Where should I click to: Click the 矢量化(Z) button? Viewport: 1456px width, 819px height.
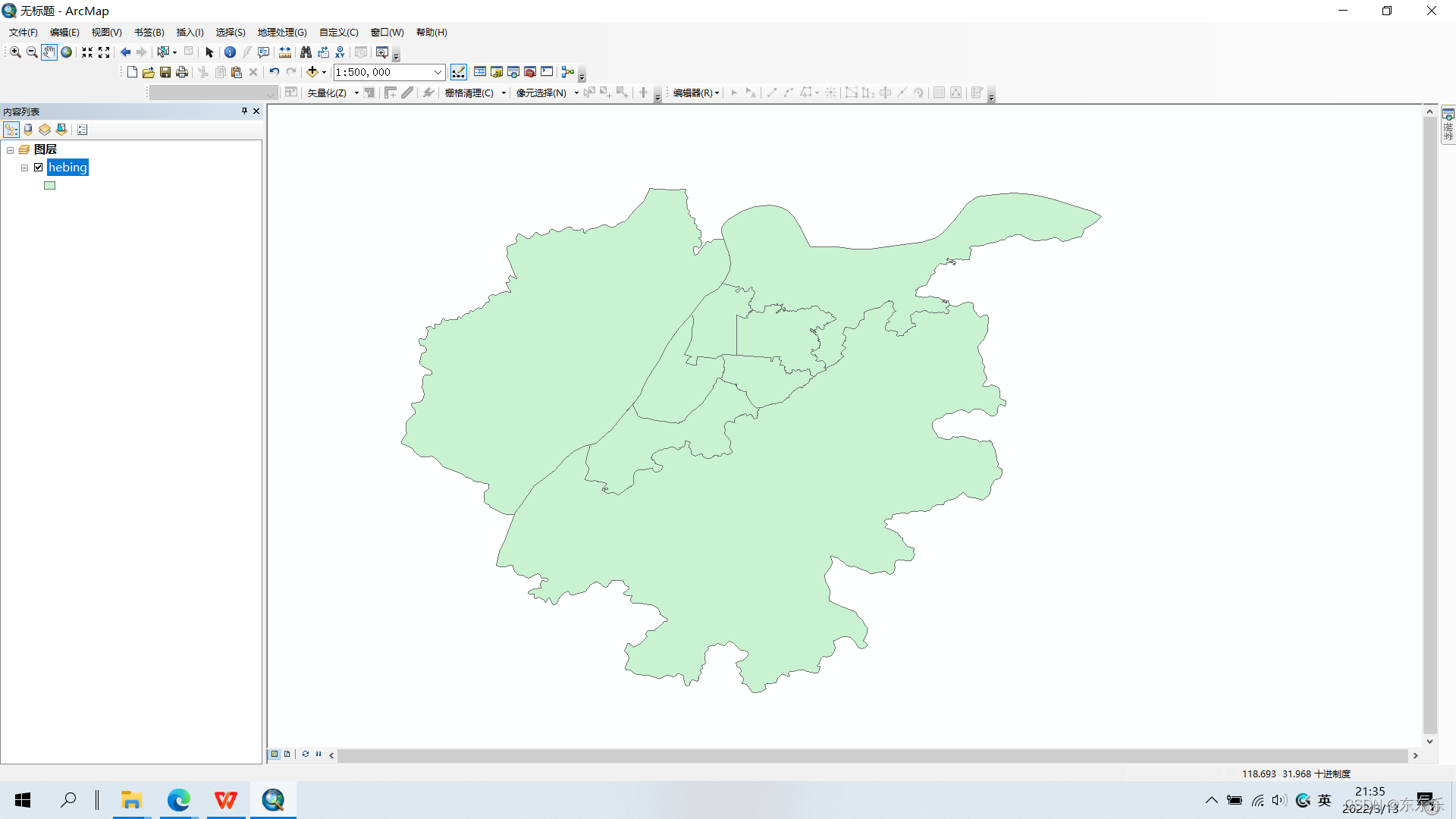[327, 93]
